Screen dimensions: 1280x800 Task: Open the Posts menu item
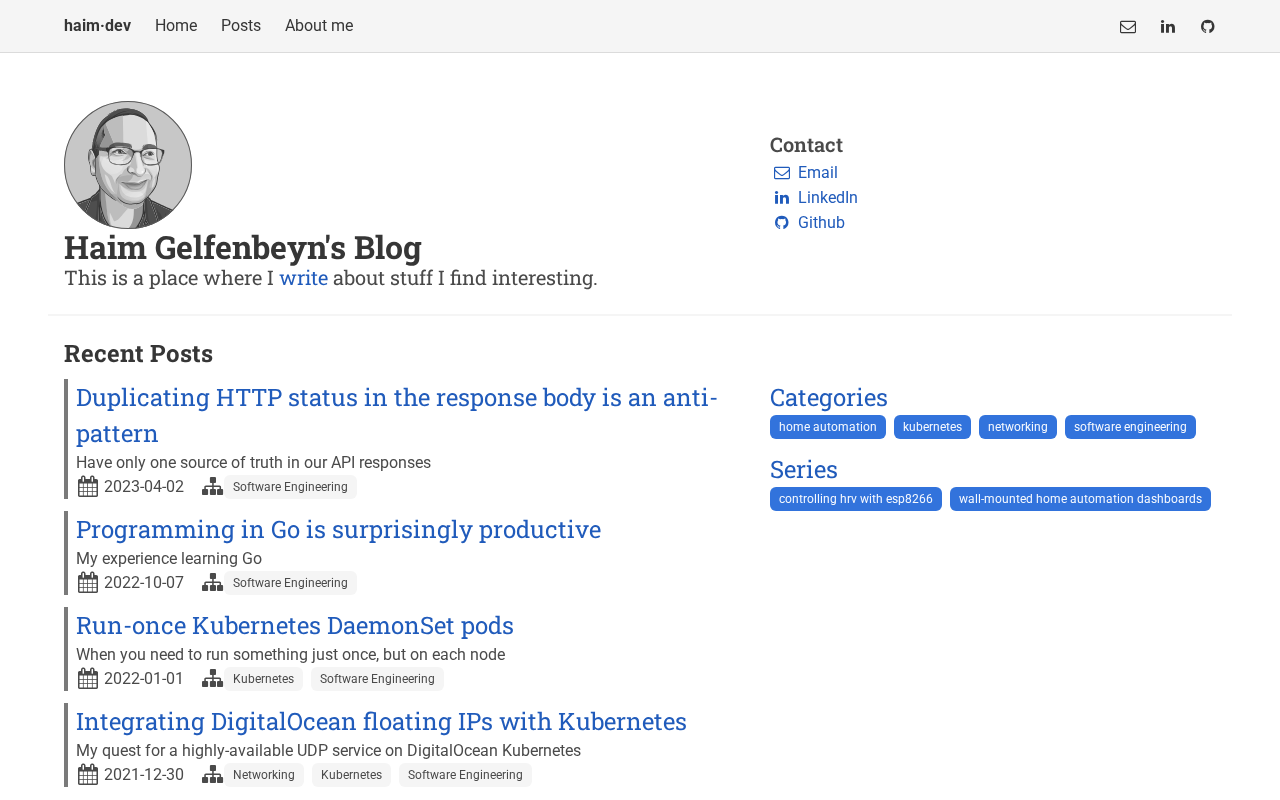tap(241, 26)
